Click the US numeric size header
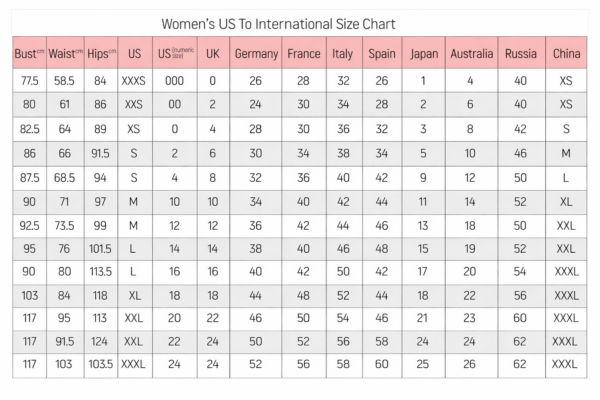The height and width of the screenshot is (400, 600). (x=174, y=54)
